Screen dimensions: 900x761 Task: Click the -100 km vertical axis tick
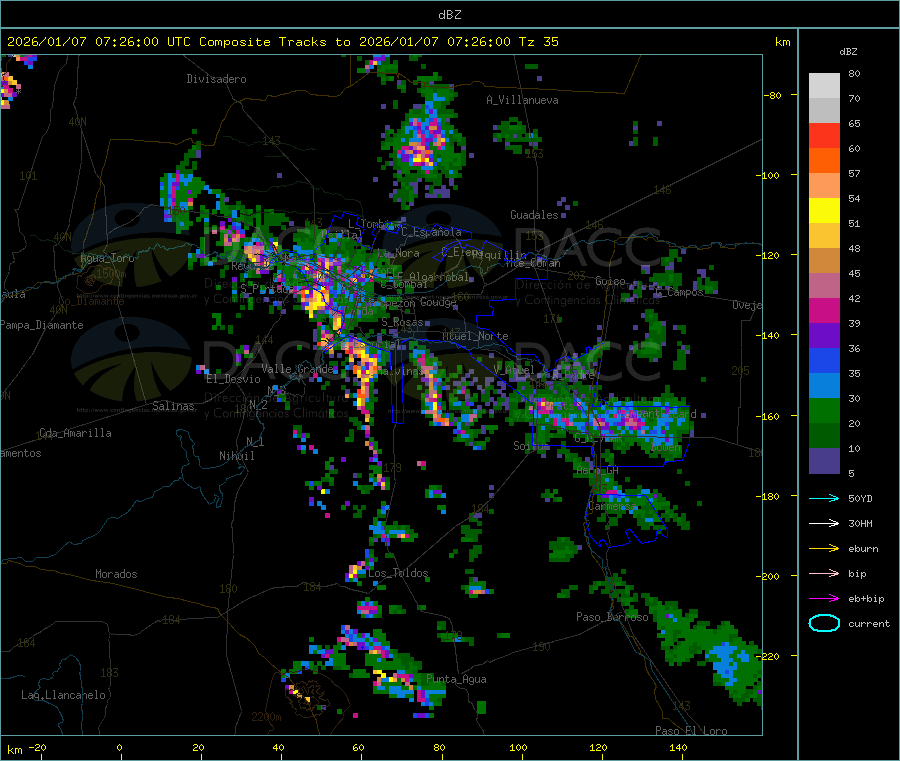coord(768,175)
